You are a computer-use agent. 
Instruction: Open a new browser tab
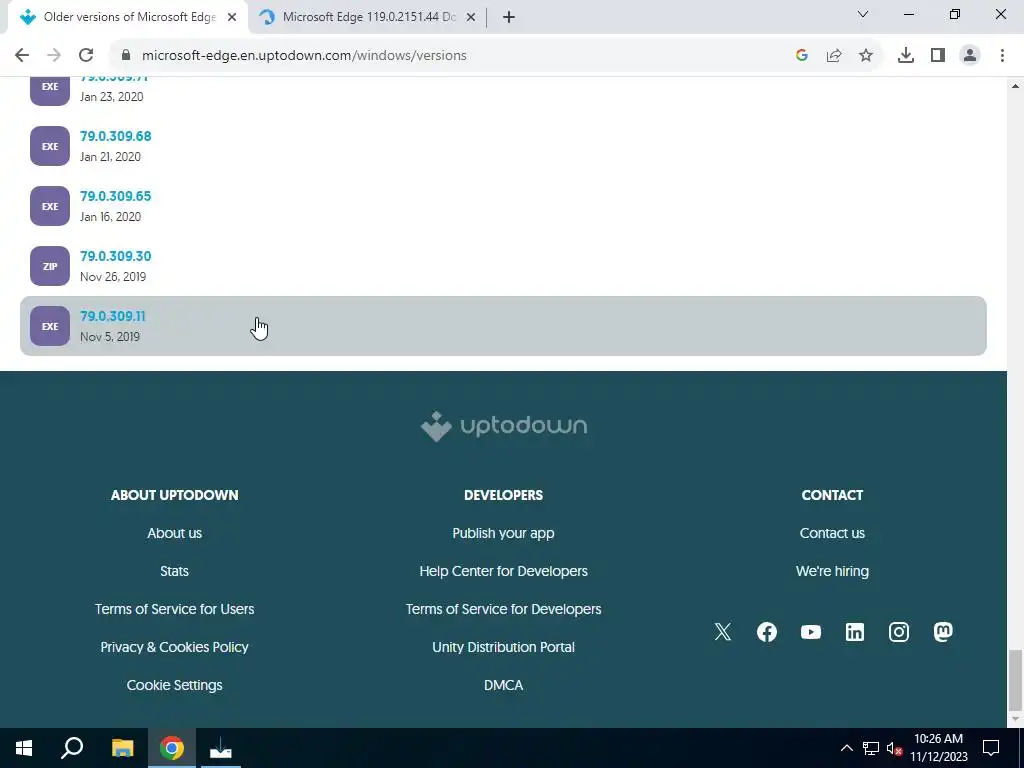pos(509,18)
